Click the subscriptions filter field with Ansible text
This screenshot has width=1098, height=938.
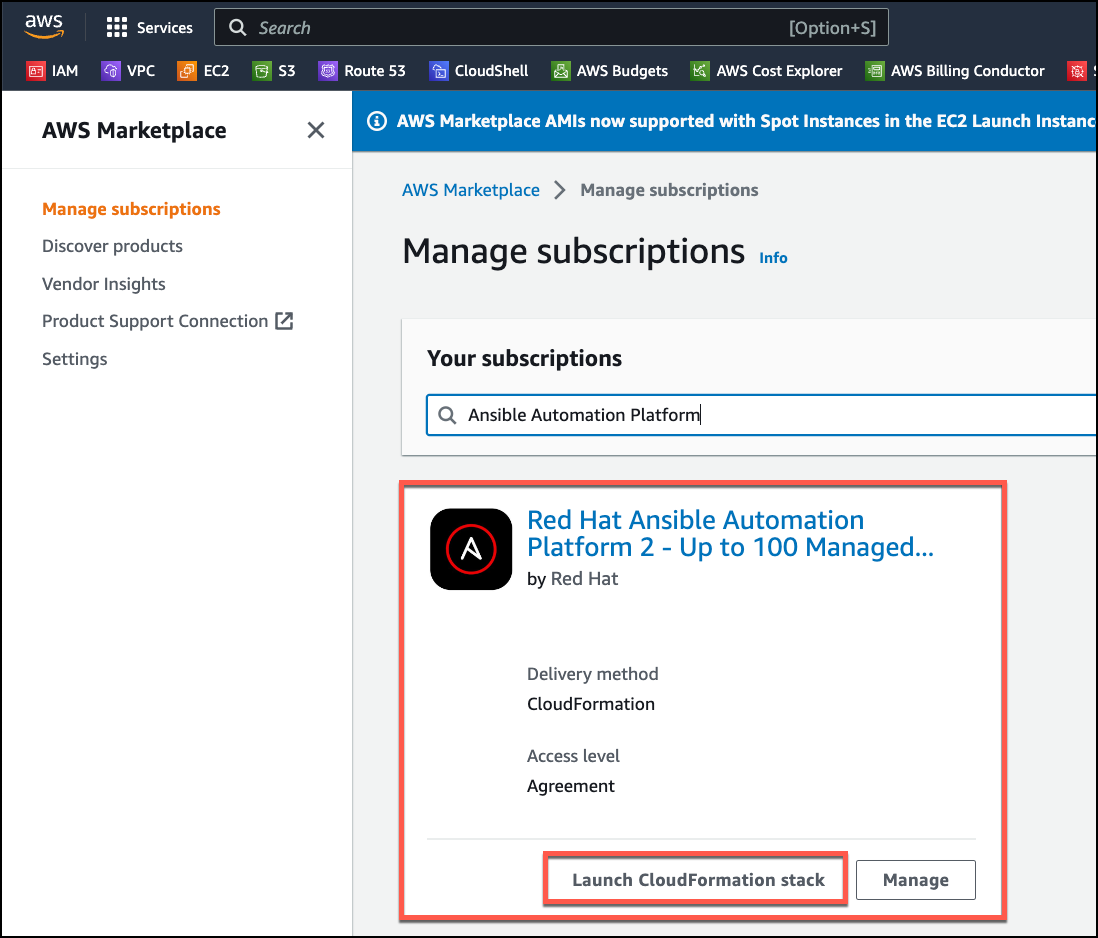pos(761,415)
